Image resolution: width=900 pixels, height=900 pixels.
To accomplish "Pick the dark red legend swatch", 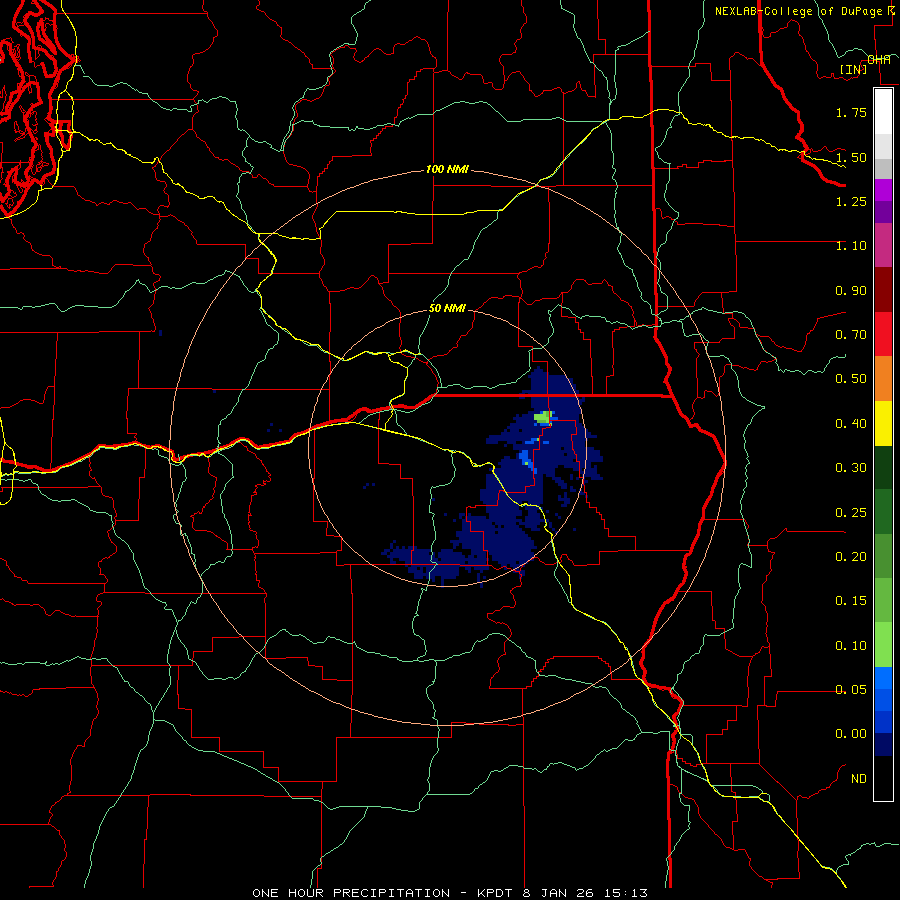I will [883, 290].
